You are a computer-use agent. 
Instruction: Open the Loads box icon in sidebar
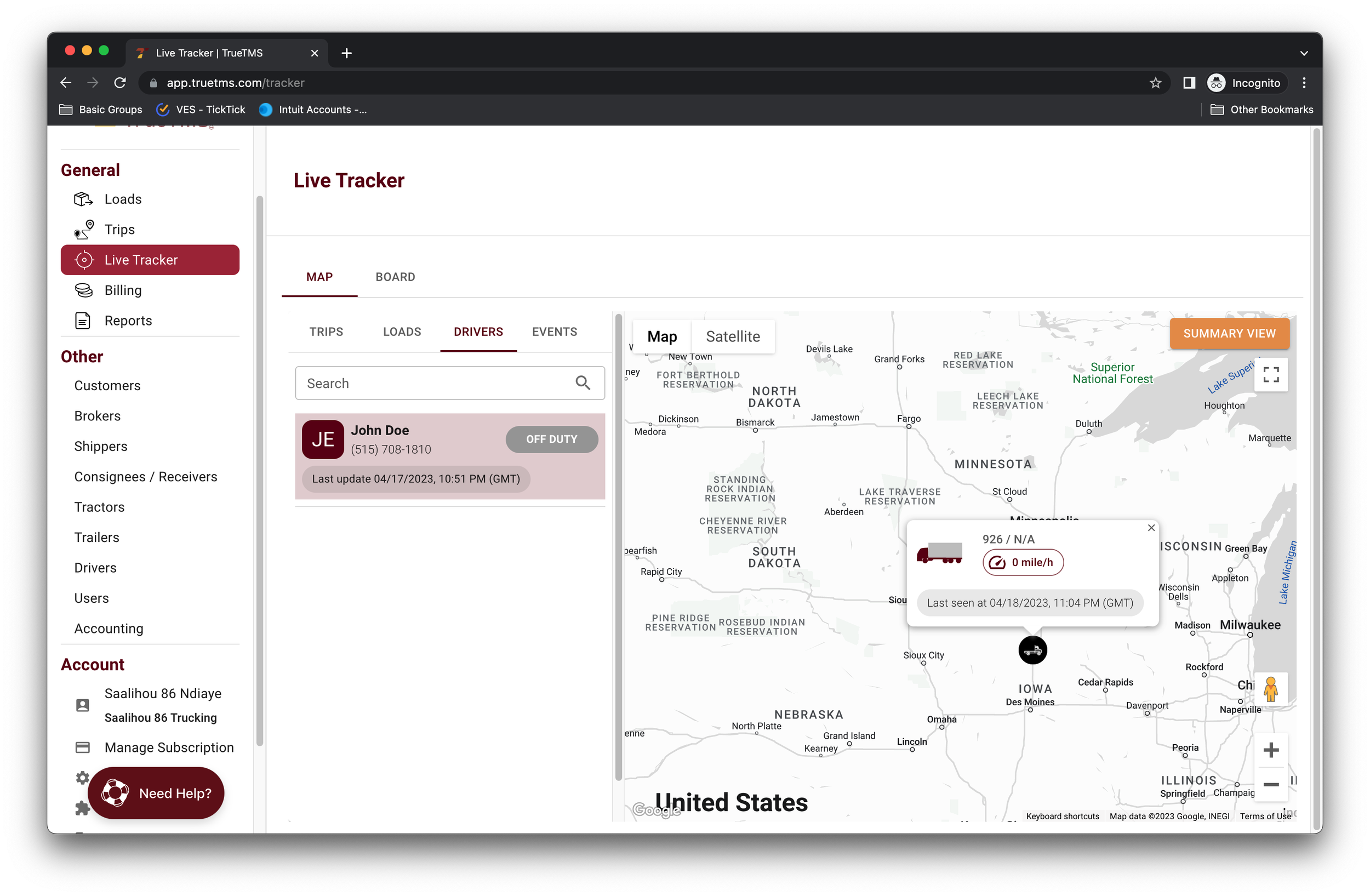pos(83,199)
